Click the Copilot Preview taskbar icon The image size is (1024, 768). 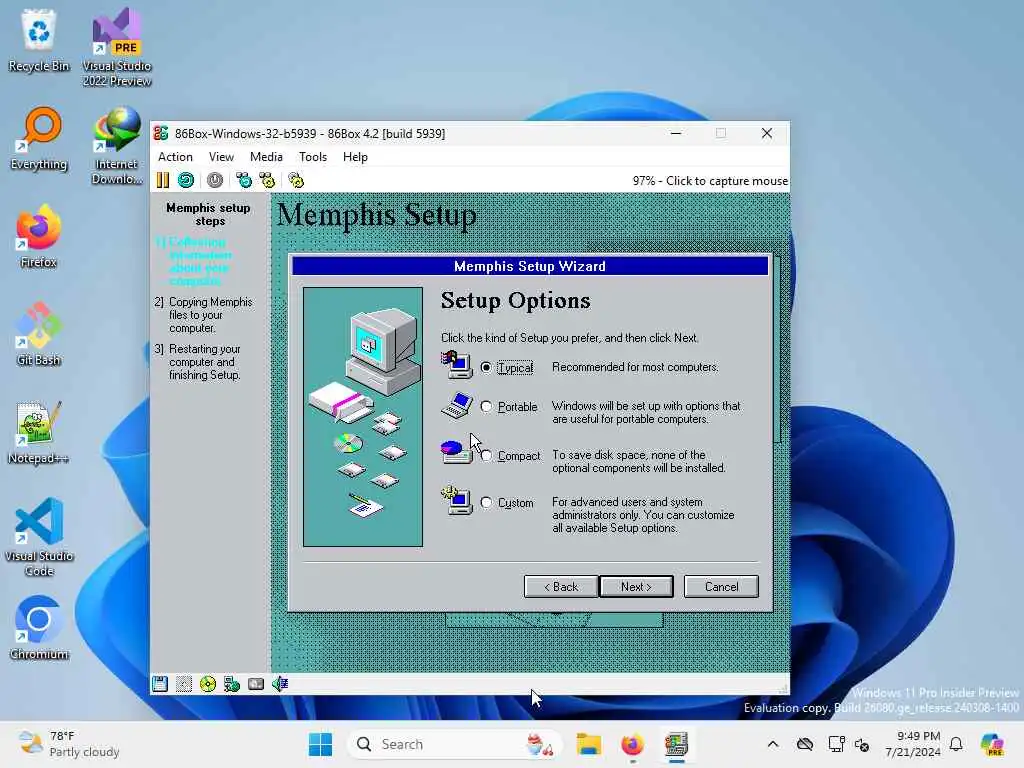(992, 744)
